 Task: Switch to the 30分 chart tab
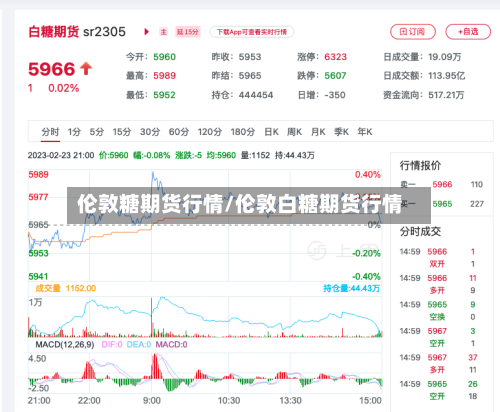pos(150,132)
